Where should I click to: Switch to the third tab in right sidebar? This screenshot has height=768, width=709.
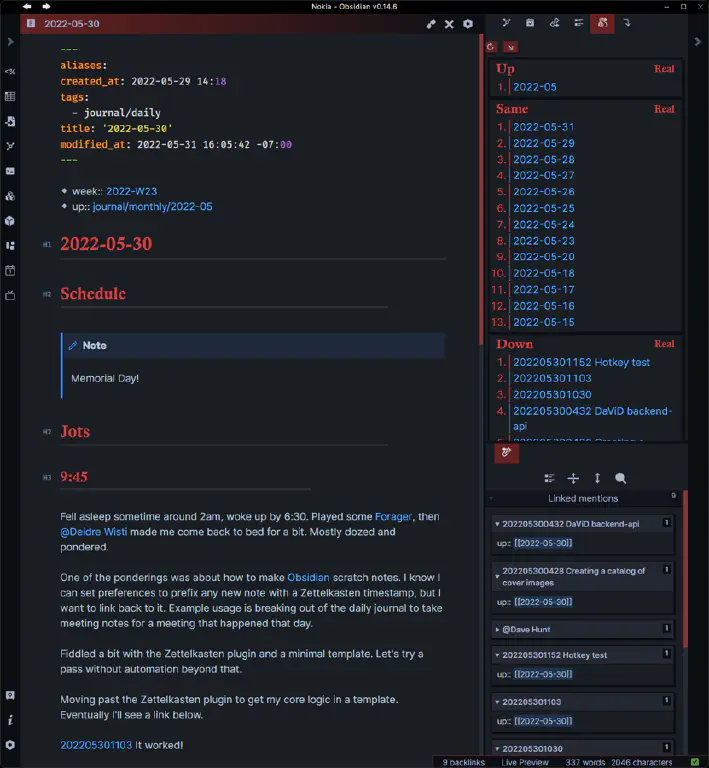(554, 23)
